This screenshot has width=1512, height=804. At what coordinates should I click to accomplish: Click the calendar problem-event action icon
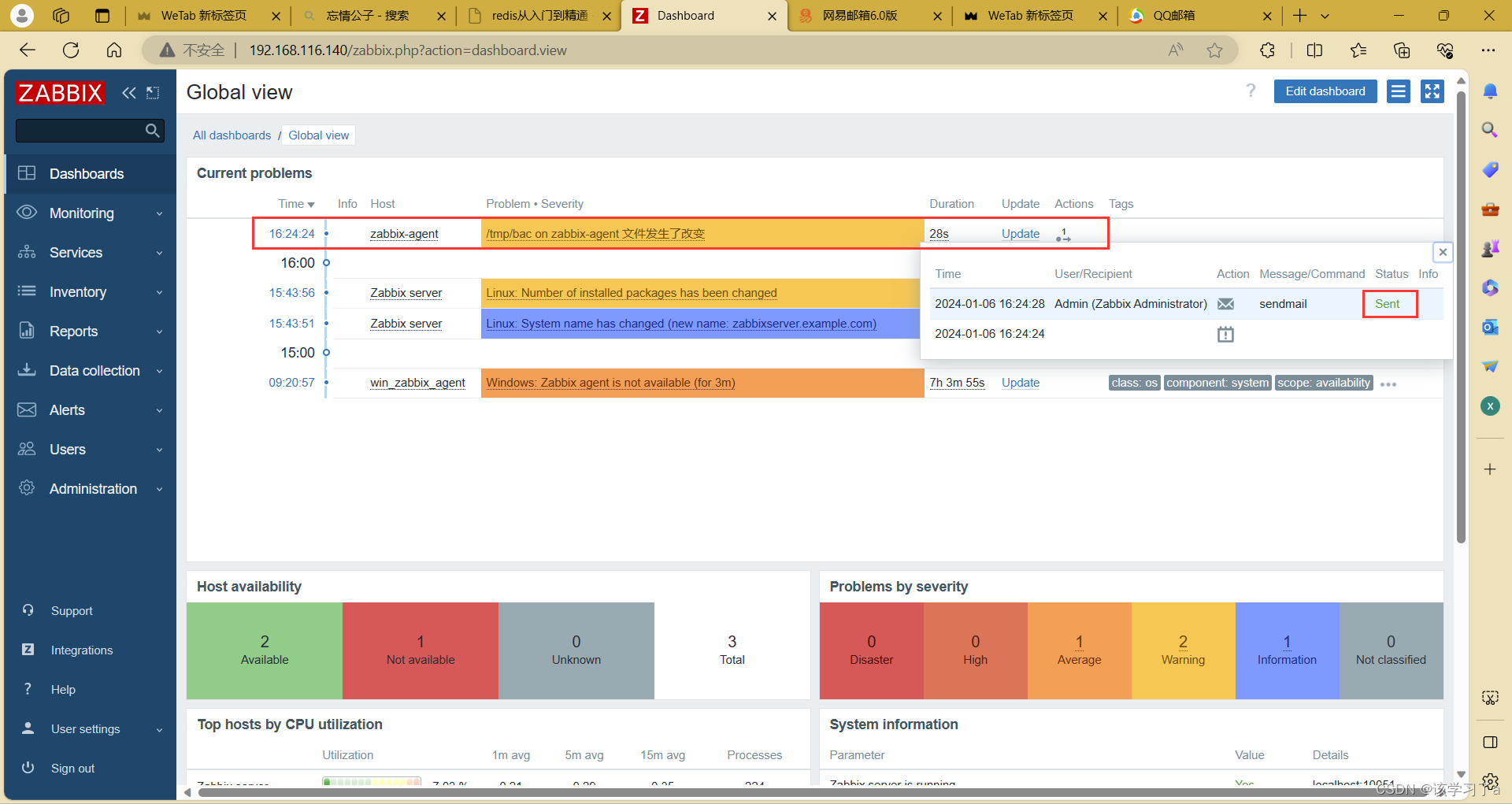pos(1225,334)
